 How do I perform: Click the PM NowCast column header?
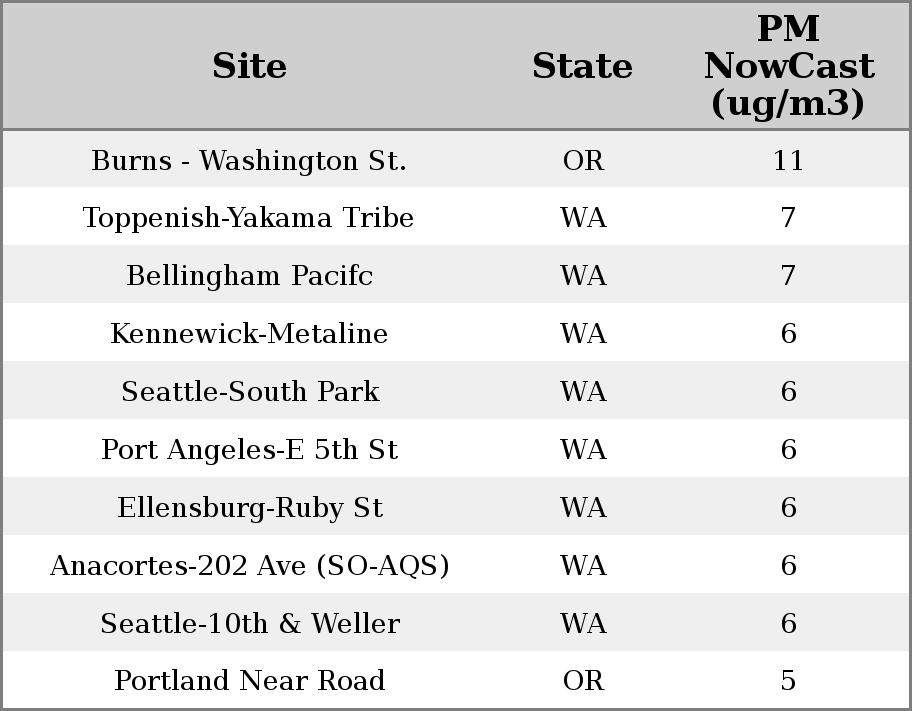click(x=788, y=66)
